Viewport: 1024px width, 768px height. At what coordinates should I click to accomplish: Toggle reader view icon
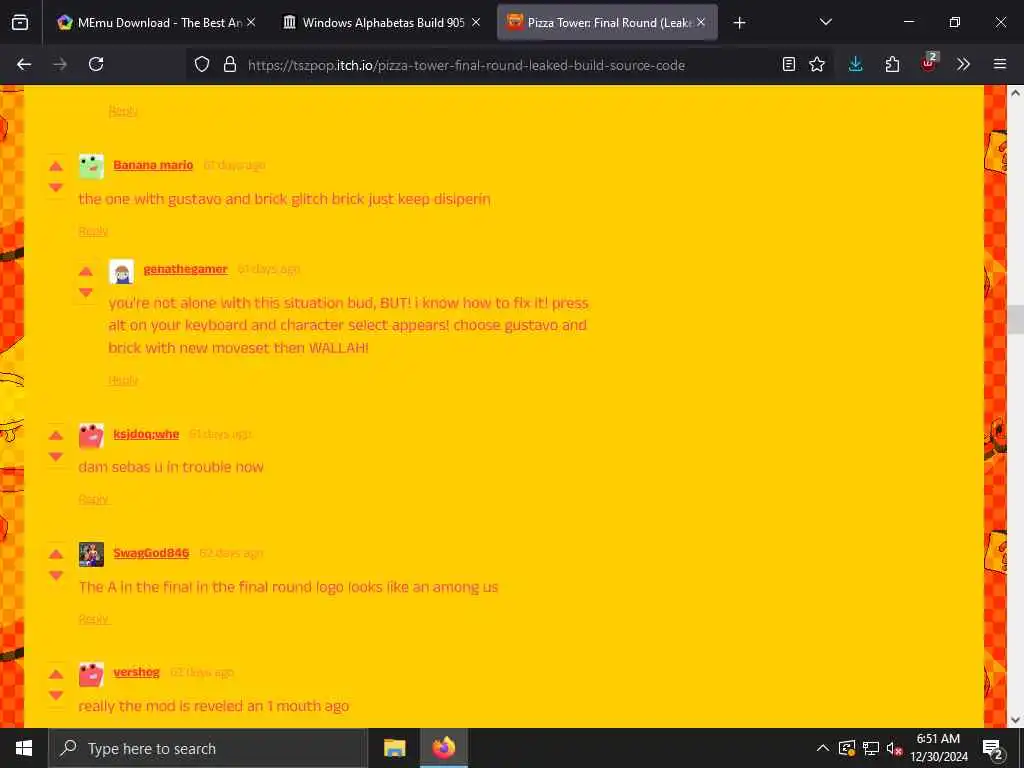coord(789,65)
